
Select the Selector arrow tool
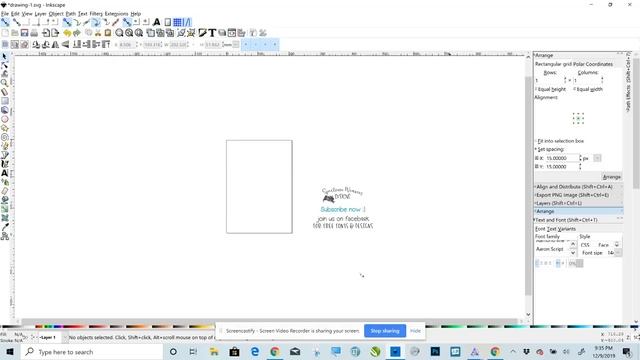(4, 56)
